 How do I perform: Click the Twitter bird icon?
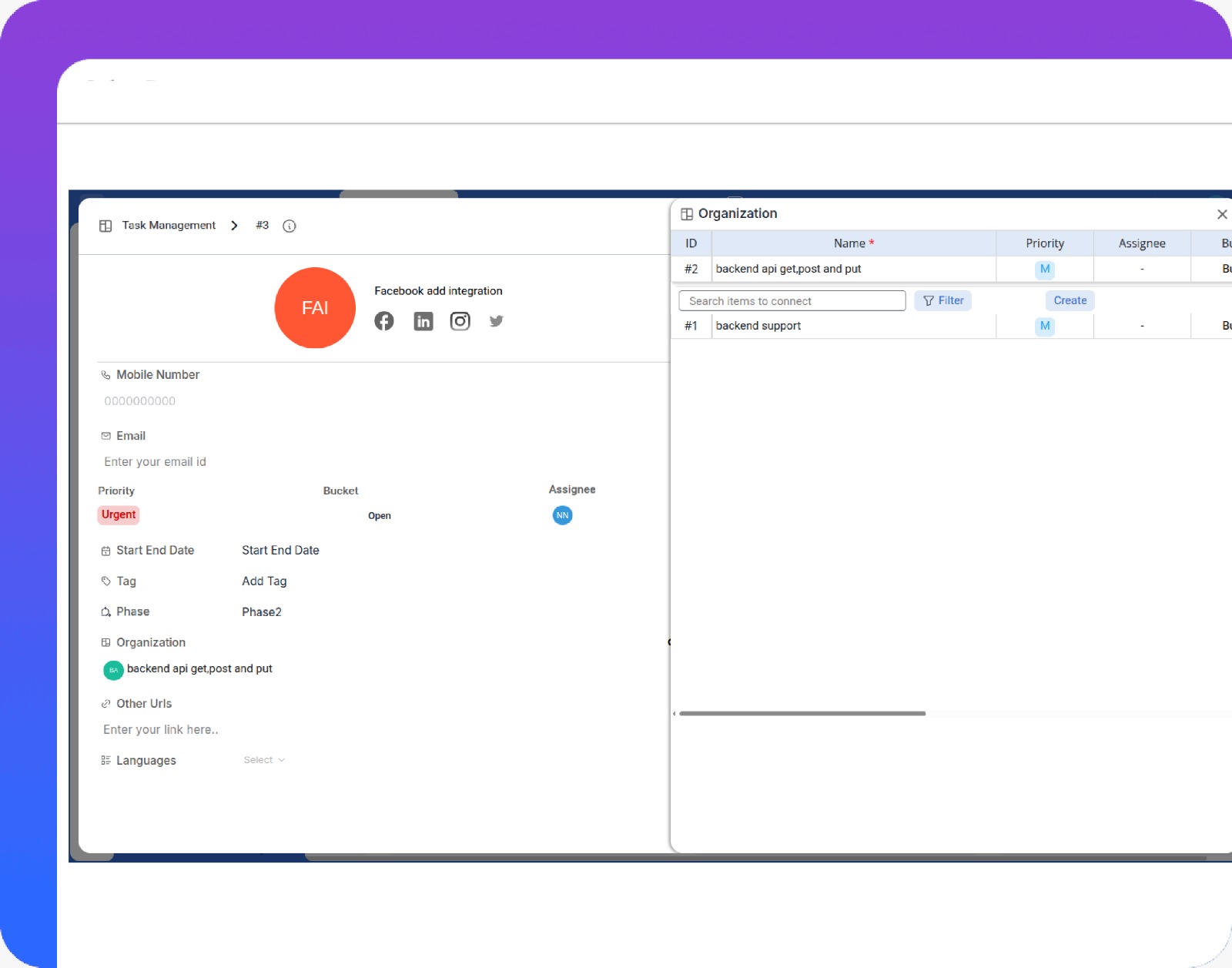pos(496,321)
